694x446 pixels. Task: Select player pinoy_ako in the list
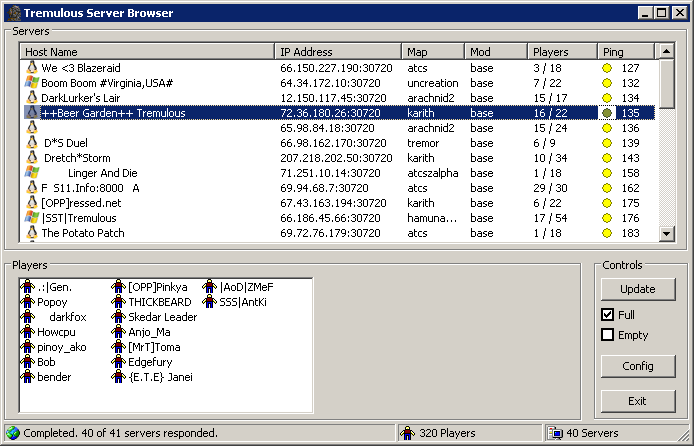click(x=62, y=347)
